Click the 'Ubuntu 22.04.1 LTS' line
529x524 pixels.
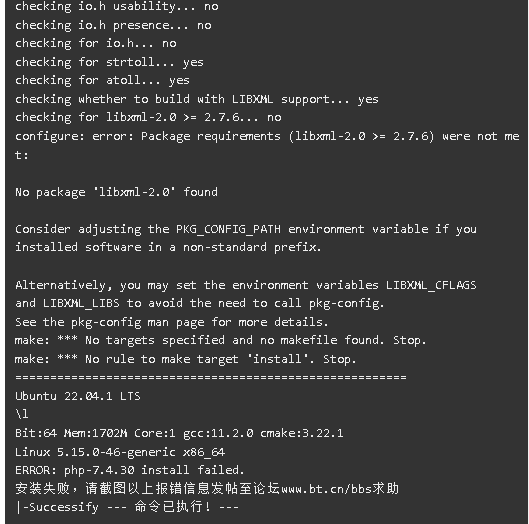click(78, 396)
